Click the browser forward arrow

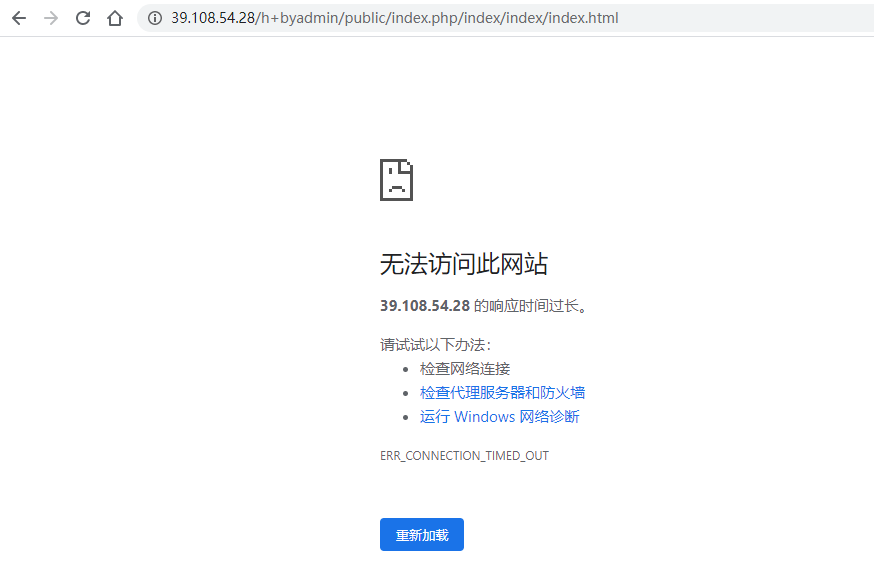pyautogui.click(x=51, y=18)
